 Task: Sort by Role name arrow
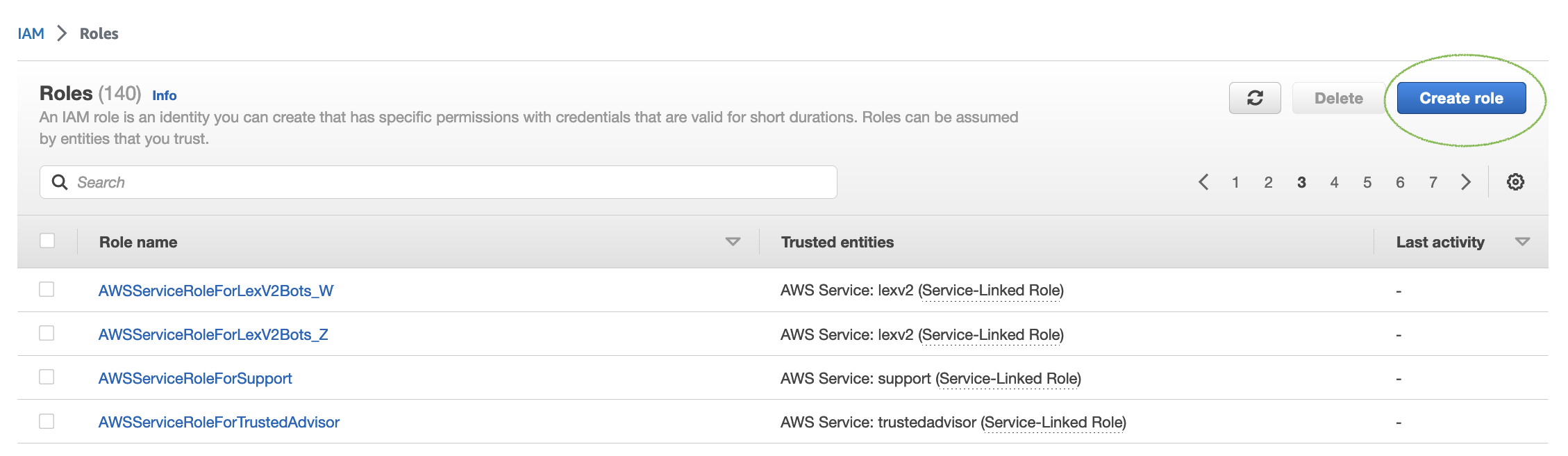(x=733, y=242)
